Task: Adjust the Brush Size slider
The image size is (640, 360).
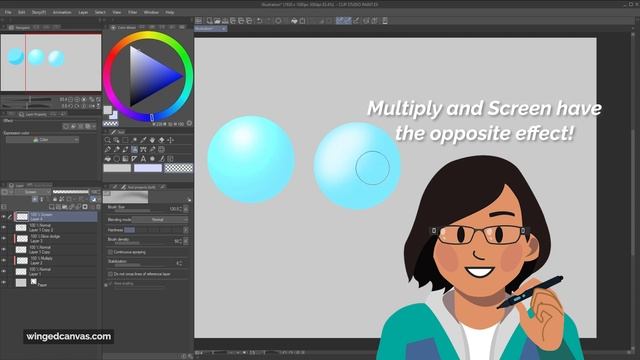Action: (x=139, y=211)
